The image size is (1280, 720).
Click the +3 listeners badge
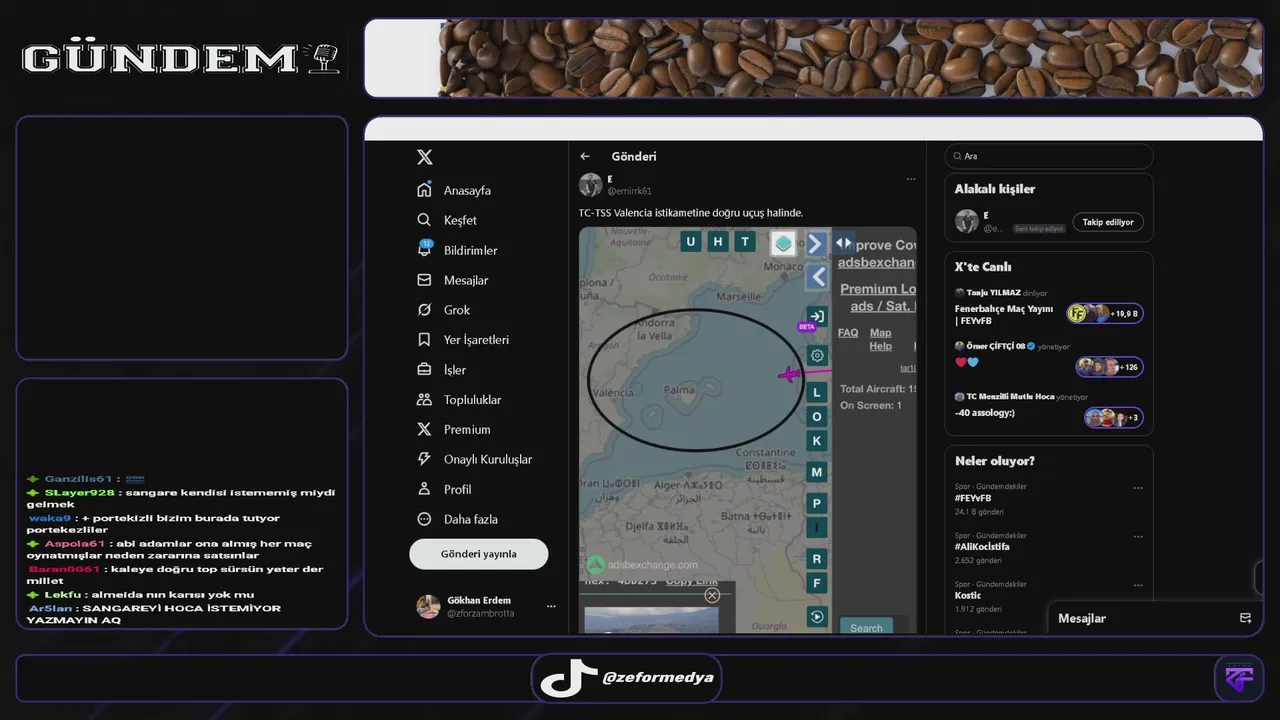1114,417
